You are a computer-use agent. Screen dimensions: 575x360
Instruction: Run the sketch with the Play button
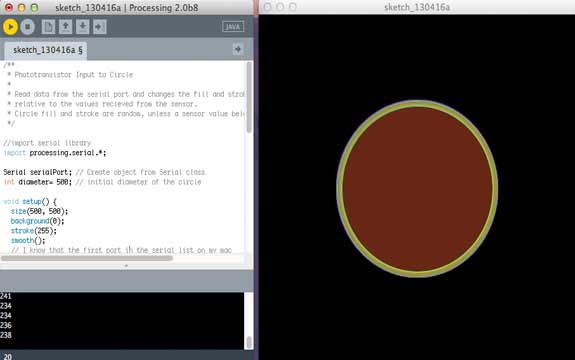pos(11,27)
